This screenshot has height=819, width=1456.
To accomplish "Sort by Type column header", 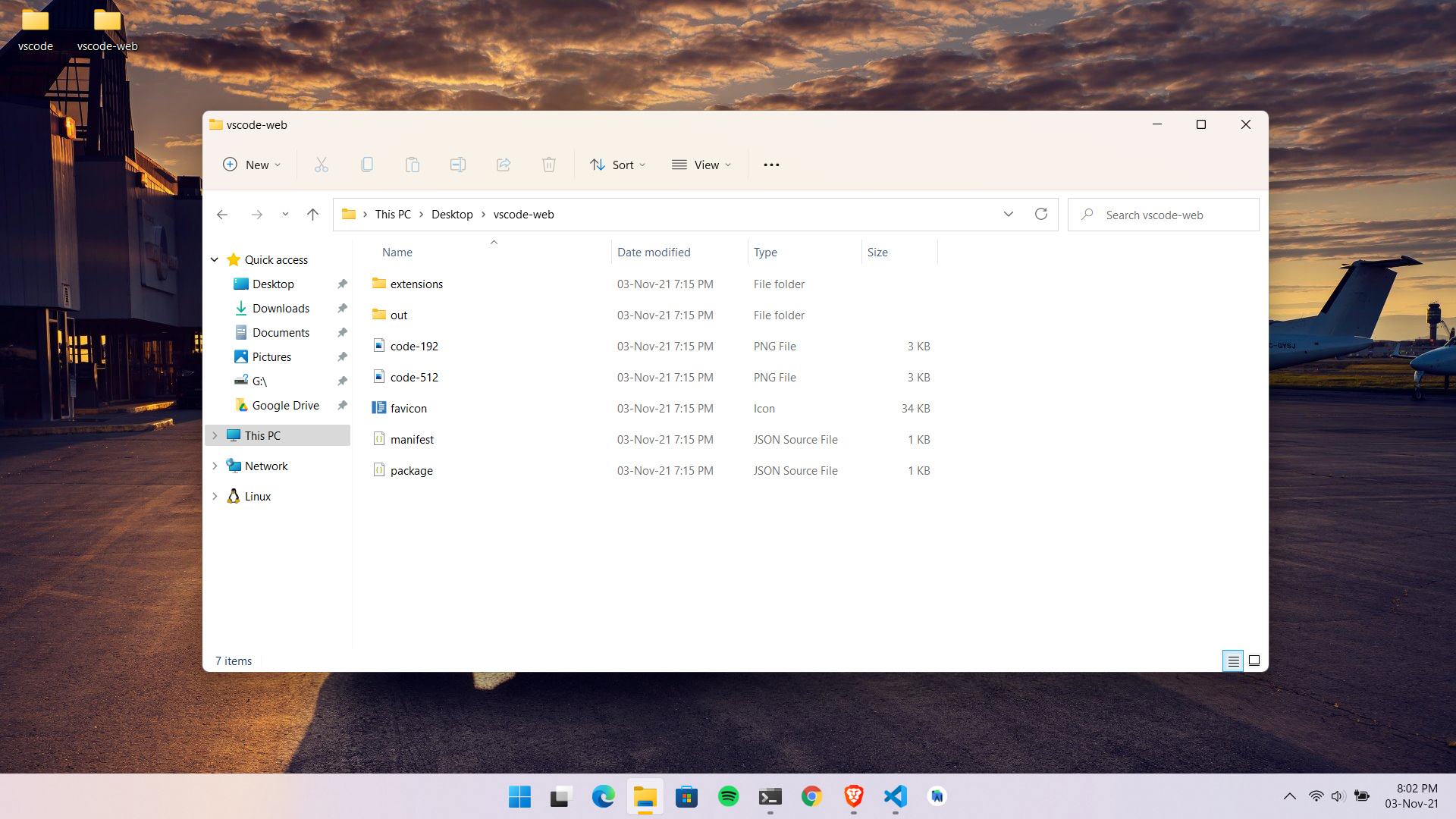I will 805,252.
